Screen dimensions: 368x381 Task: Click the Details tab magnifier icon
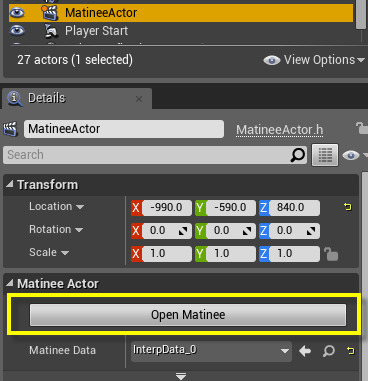pyautogui.click(x=15, y=99)
